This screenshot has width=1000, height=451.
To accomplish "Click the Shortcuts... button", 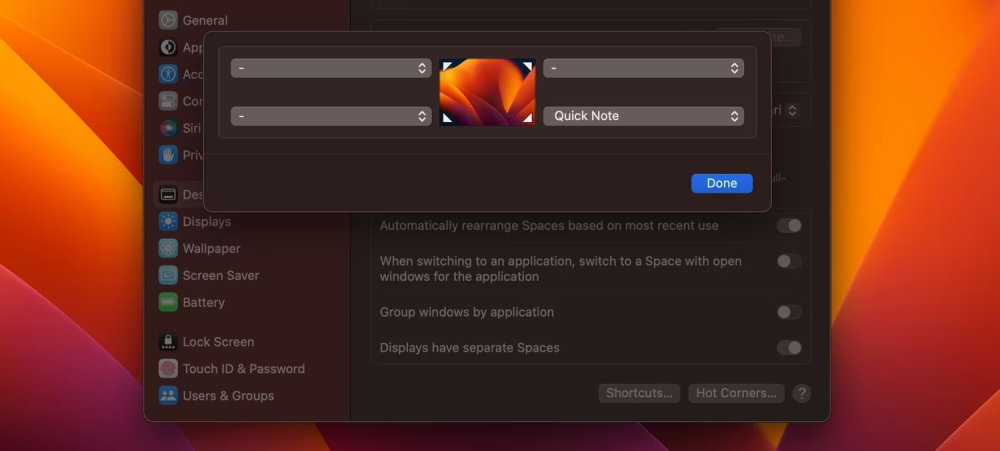I will click(x=639, y=393).
